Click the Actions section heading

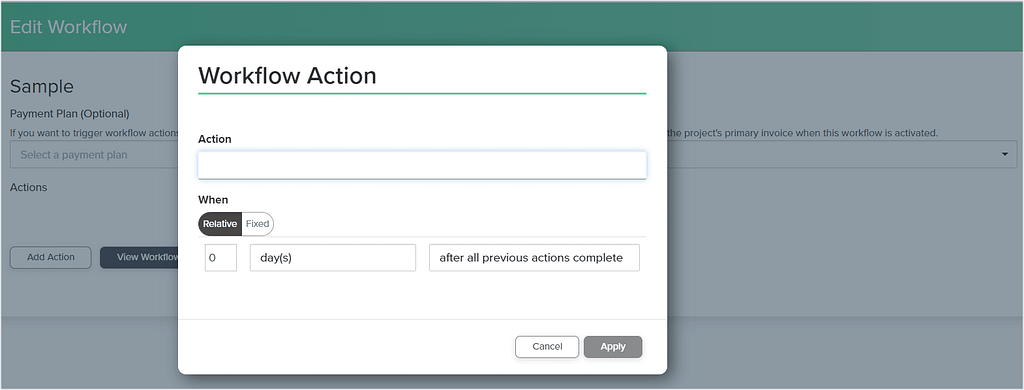(29, 187)
